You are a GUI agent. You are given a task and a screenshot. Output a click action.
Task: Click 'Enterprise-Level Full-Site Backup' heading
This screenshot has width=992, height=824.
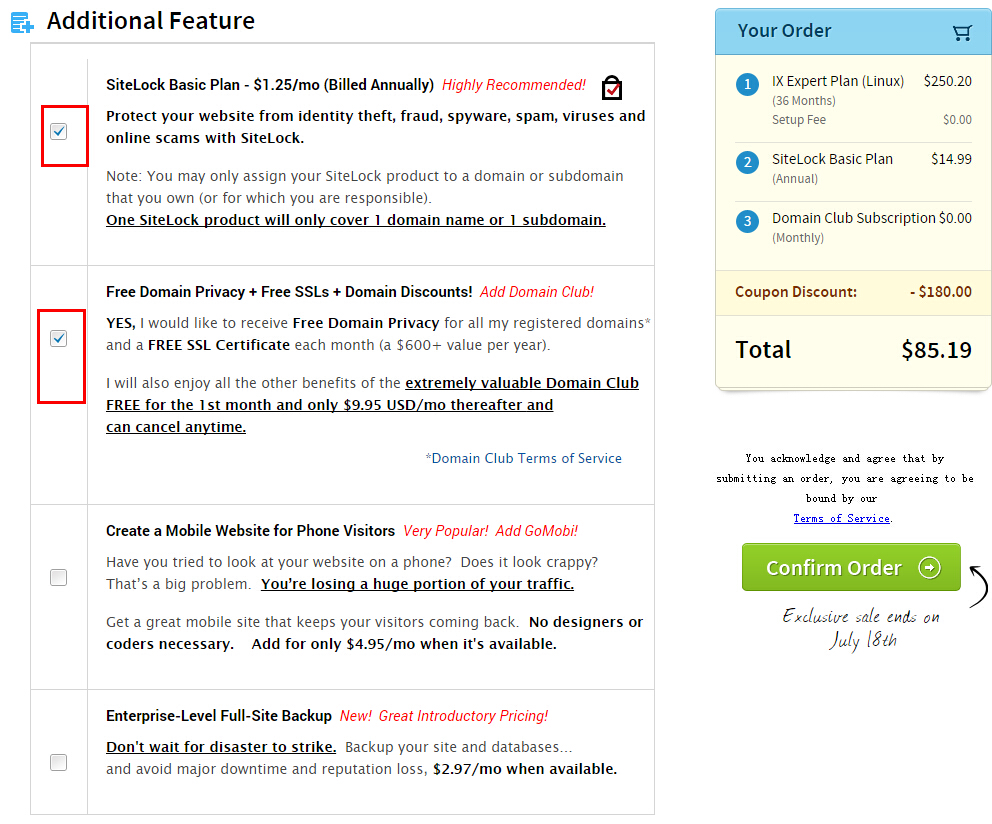[219, 716]
